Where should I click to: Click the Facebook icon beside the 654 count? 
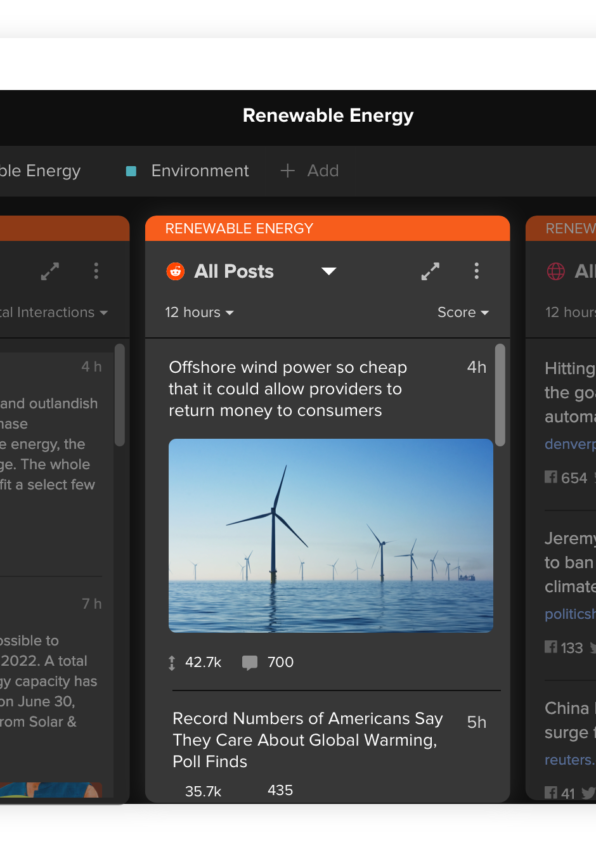(549, 478)
